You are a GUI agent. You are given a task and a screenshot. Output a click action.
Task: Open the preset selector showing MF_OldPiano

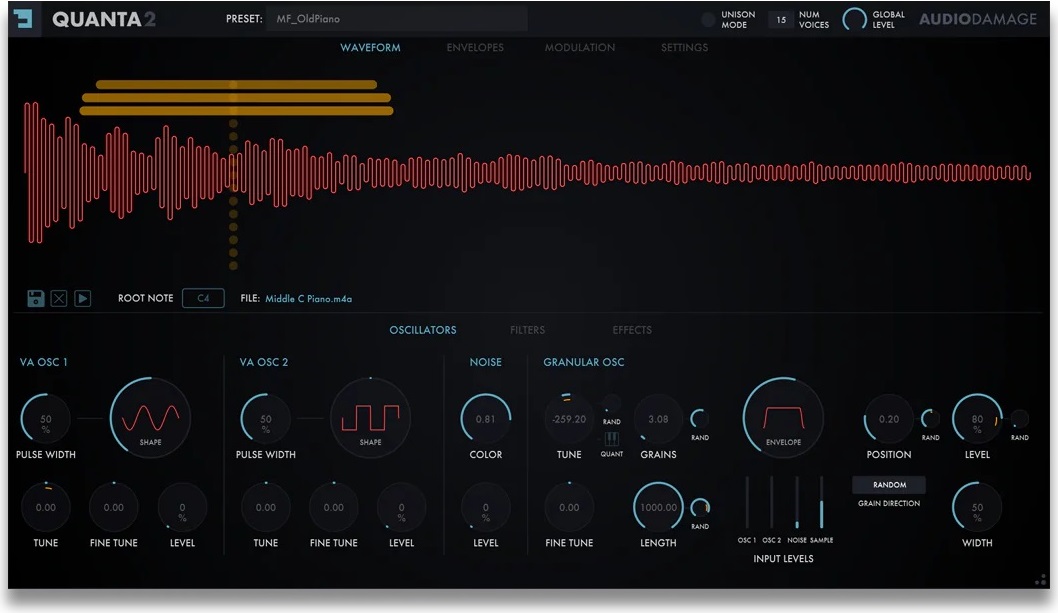(x=396, y=18)
